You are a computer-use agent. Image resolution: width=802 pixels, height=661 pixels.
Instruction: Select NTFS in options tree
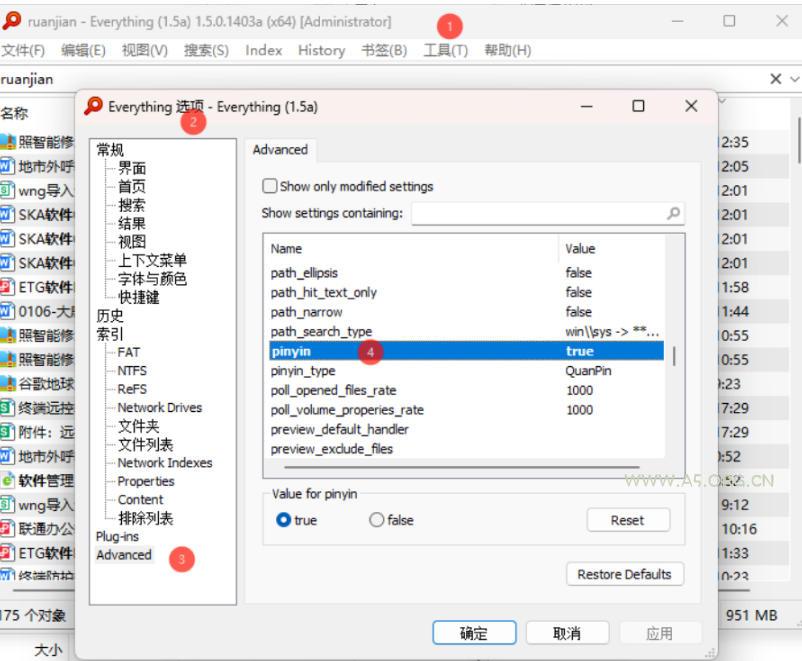point(132,371)
